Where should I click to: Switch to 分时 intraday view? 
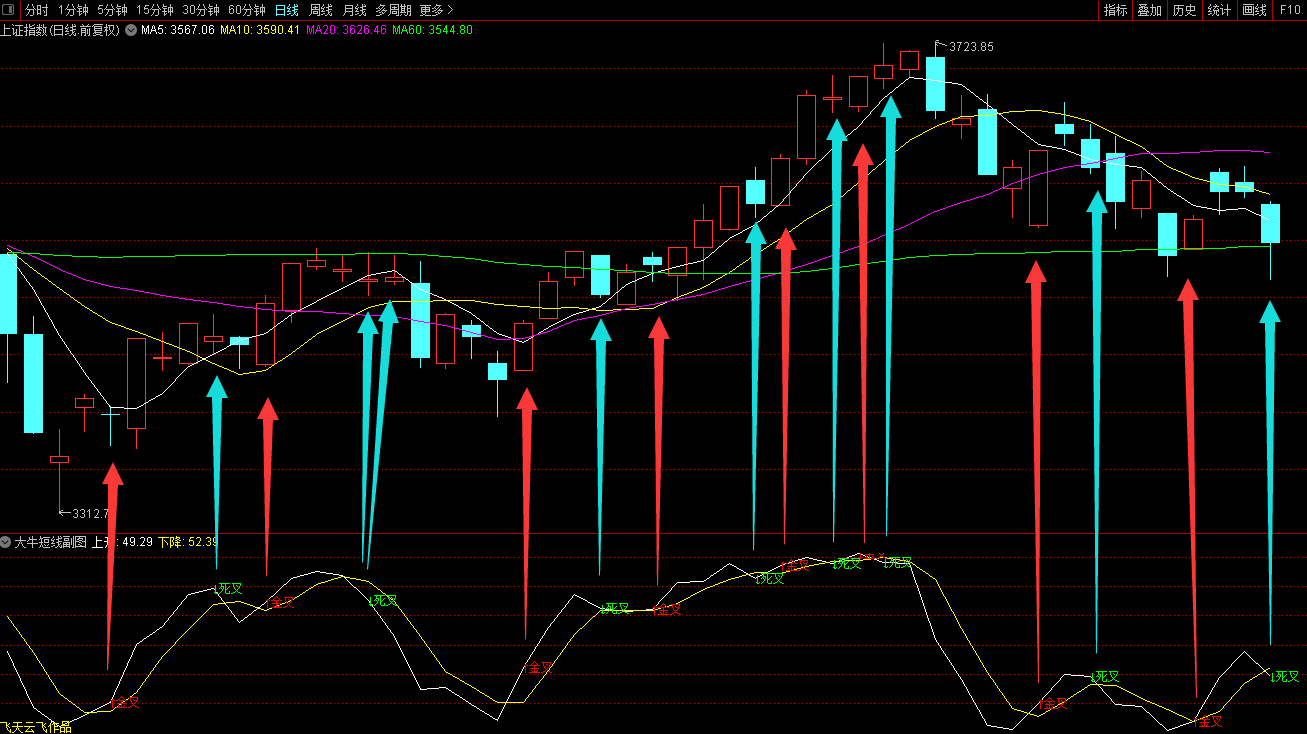click(x=36, y=10)
